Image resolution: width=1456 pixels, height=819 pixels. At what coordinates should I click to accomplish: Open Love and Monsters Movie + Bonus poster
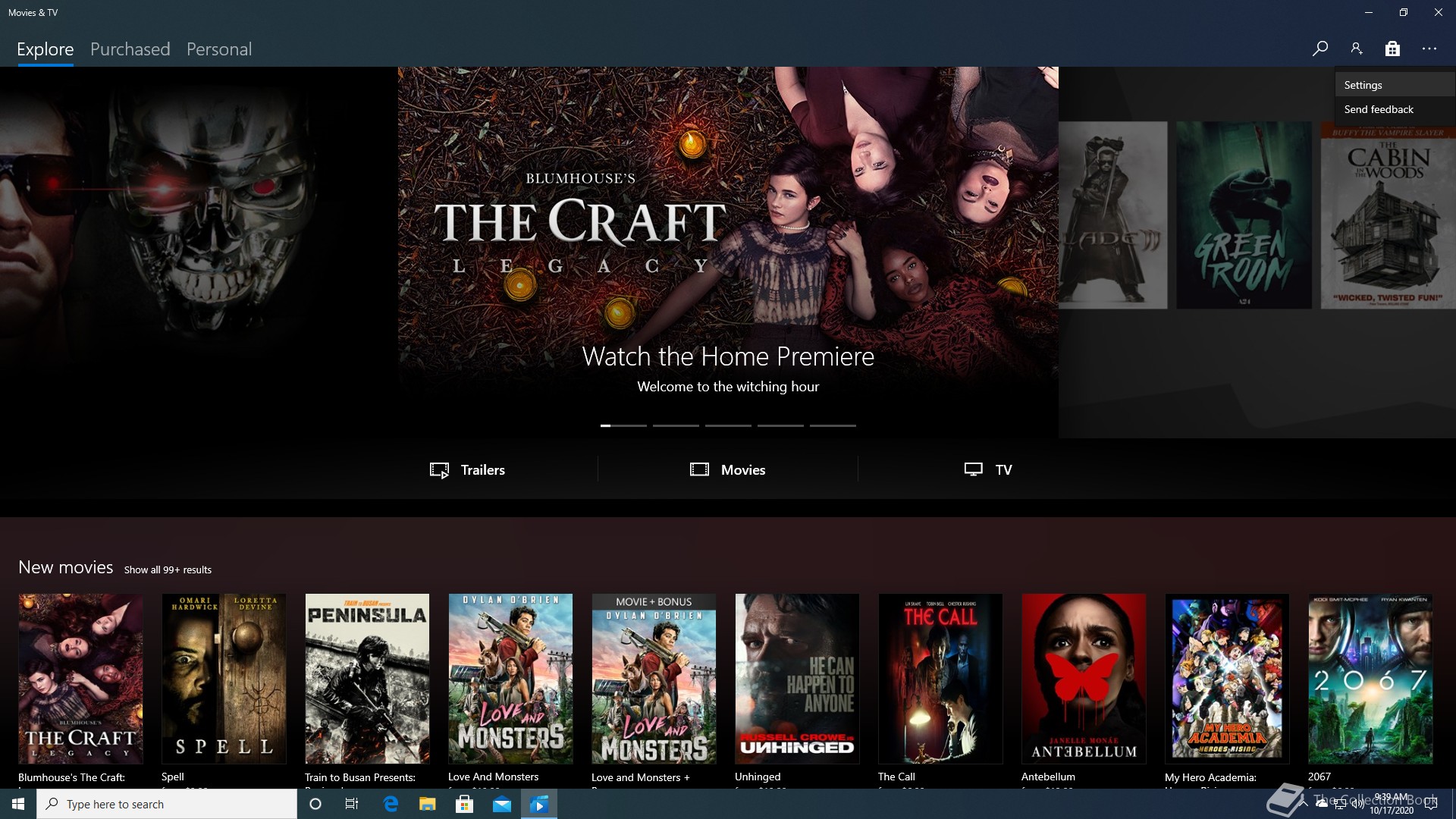coord(654,679)
